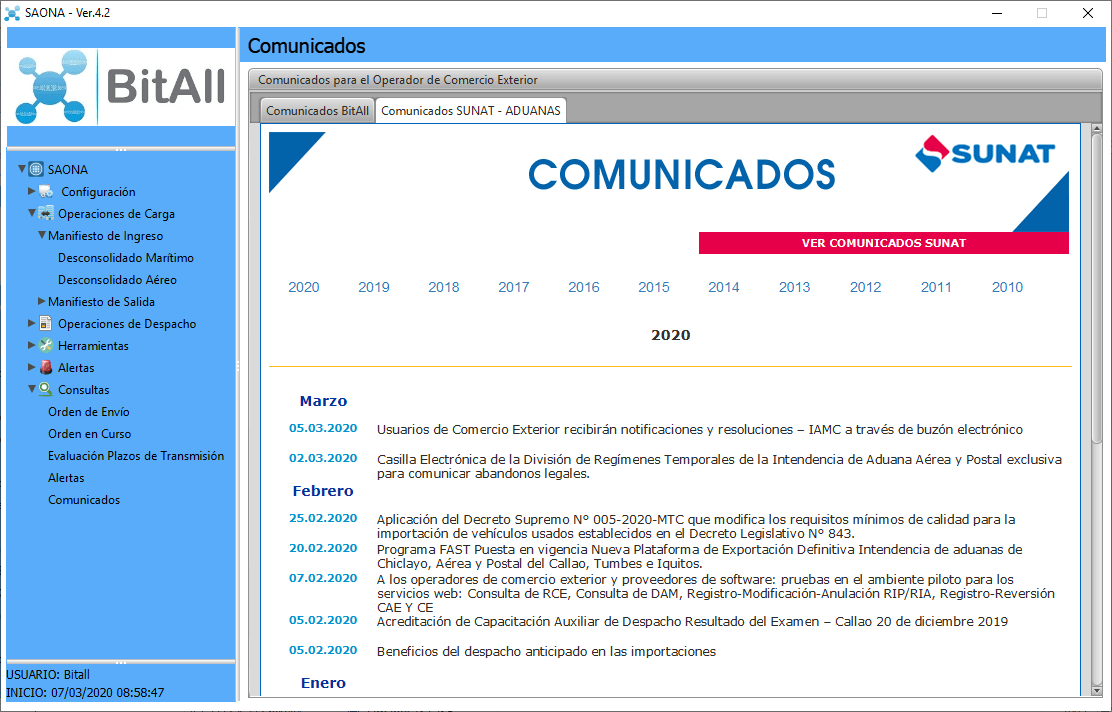
Task: Click the SUNAT logo in banner
Action: click(985, 154)
